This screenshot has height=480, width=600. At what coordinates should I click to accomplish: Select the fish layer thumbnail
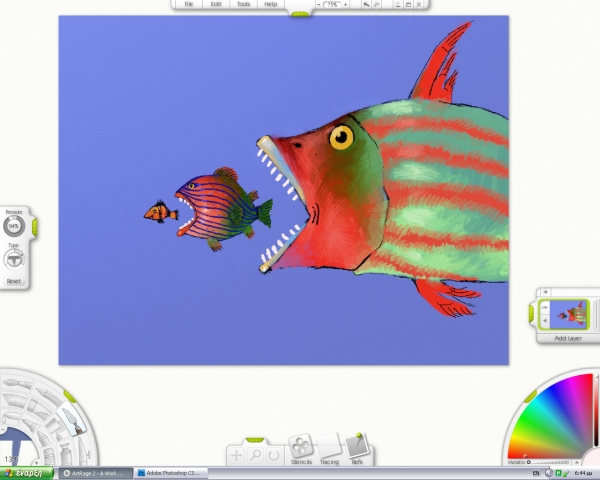[x=569, y=315]
